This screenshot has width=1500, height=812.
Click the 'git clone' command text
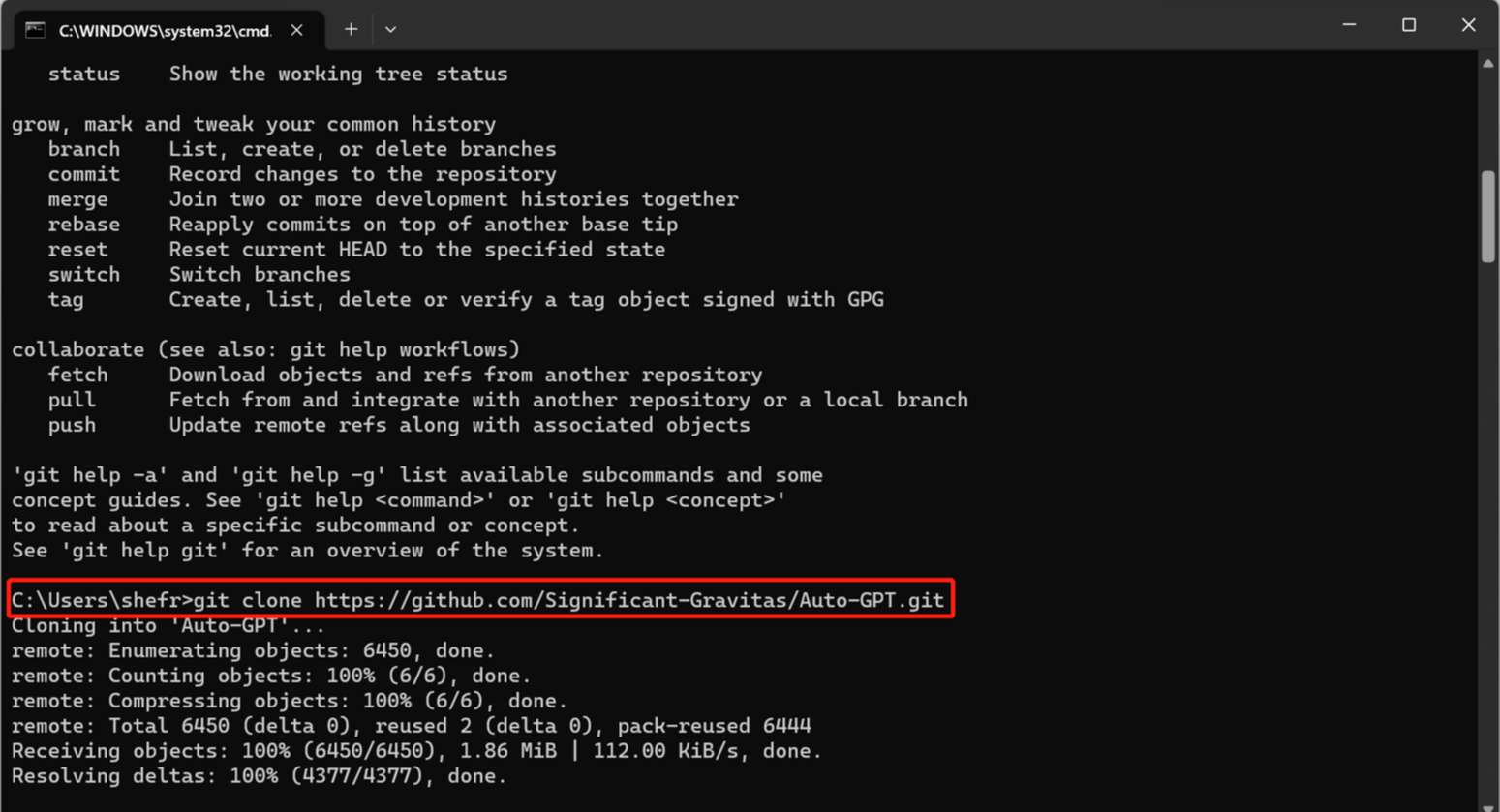click(x=248, y=600)
